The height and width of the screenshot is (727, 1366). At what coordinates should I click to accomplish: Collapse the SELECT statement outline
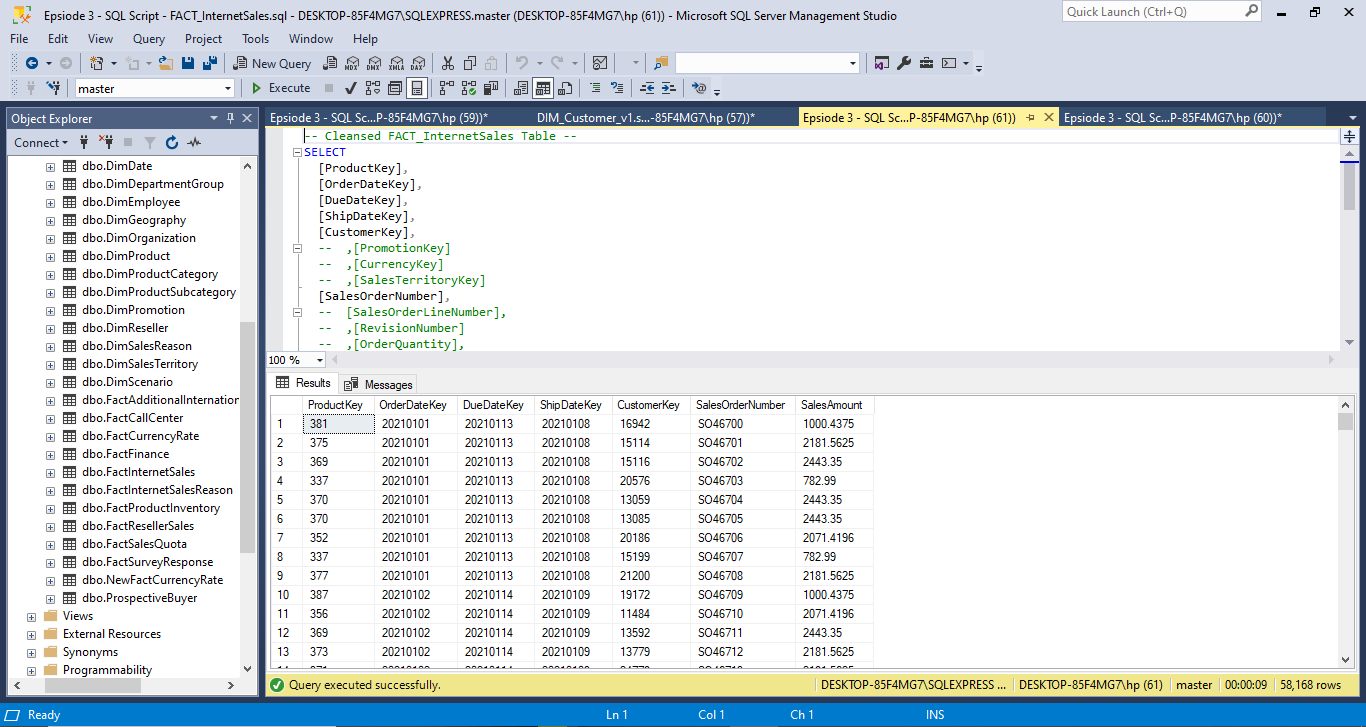[297, 152]
